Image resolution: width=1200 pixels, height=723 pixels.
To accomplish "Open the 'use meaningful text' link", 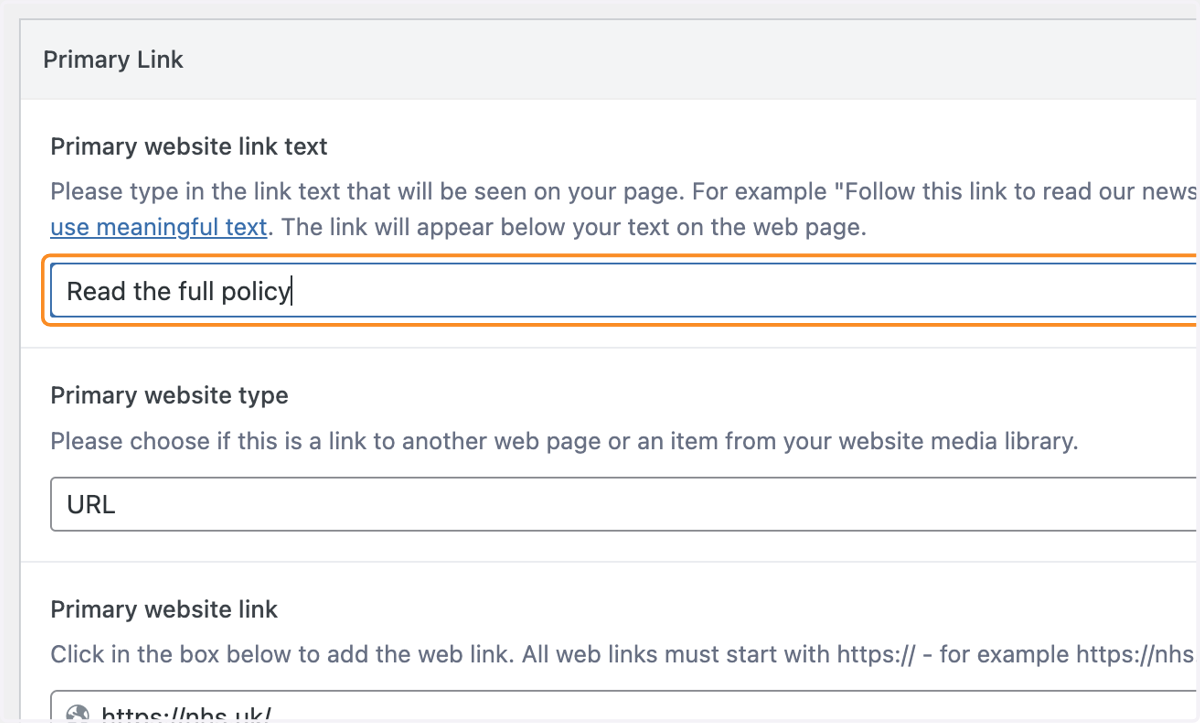I will click(x=158, y=227).
